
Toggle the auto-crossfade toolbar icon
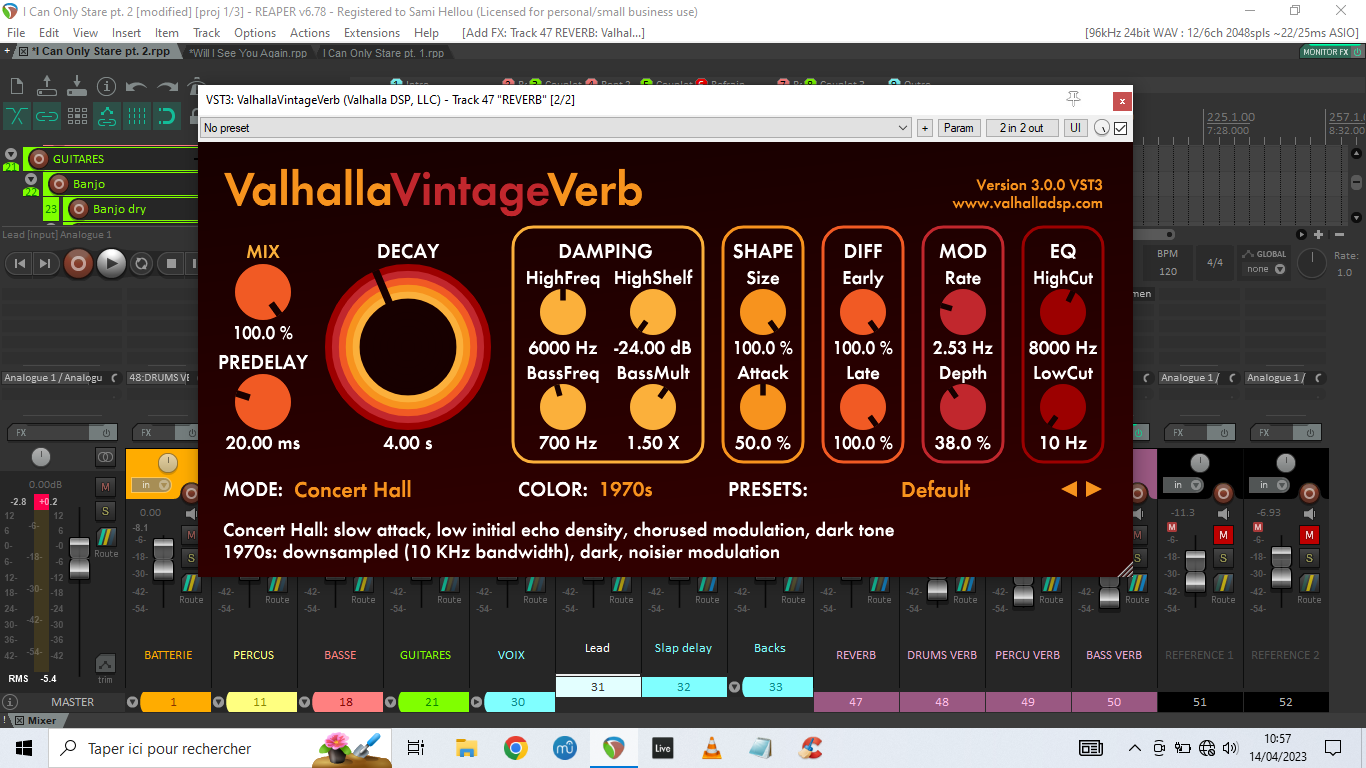point(17,116)
